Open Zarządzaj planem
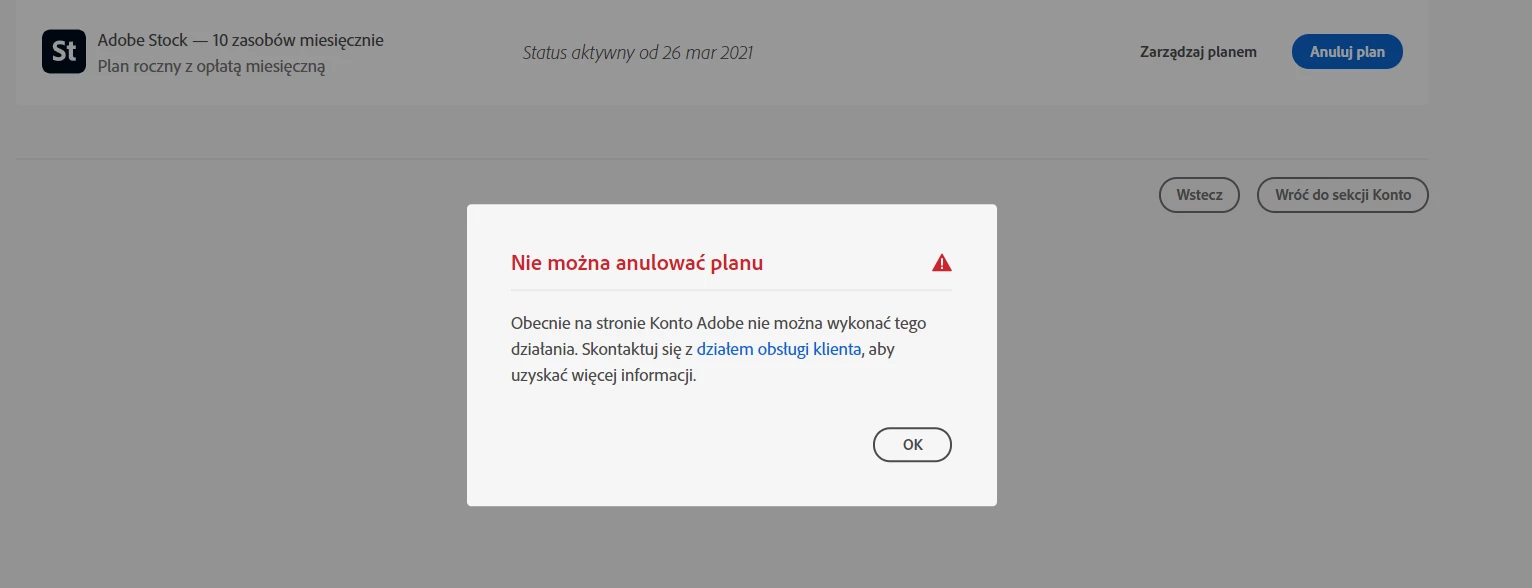This screenshot has height=588, width=1532. click(x=1198, y=52)
